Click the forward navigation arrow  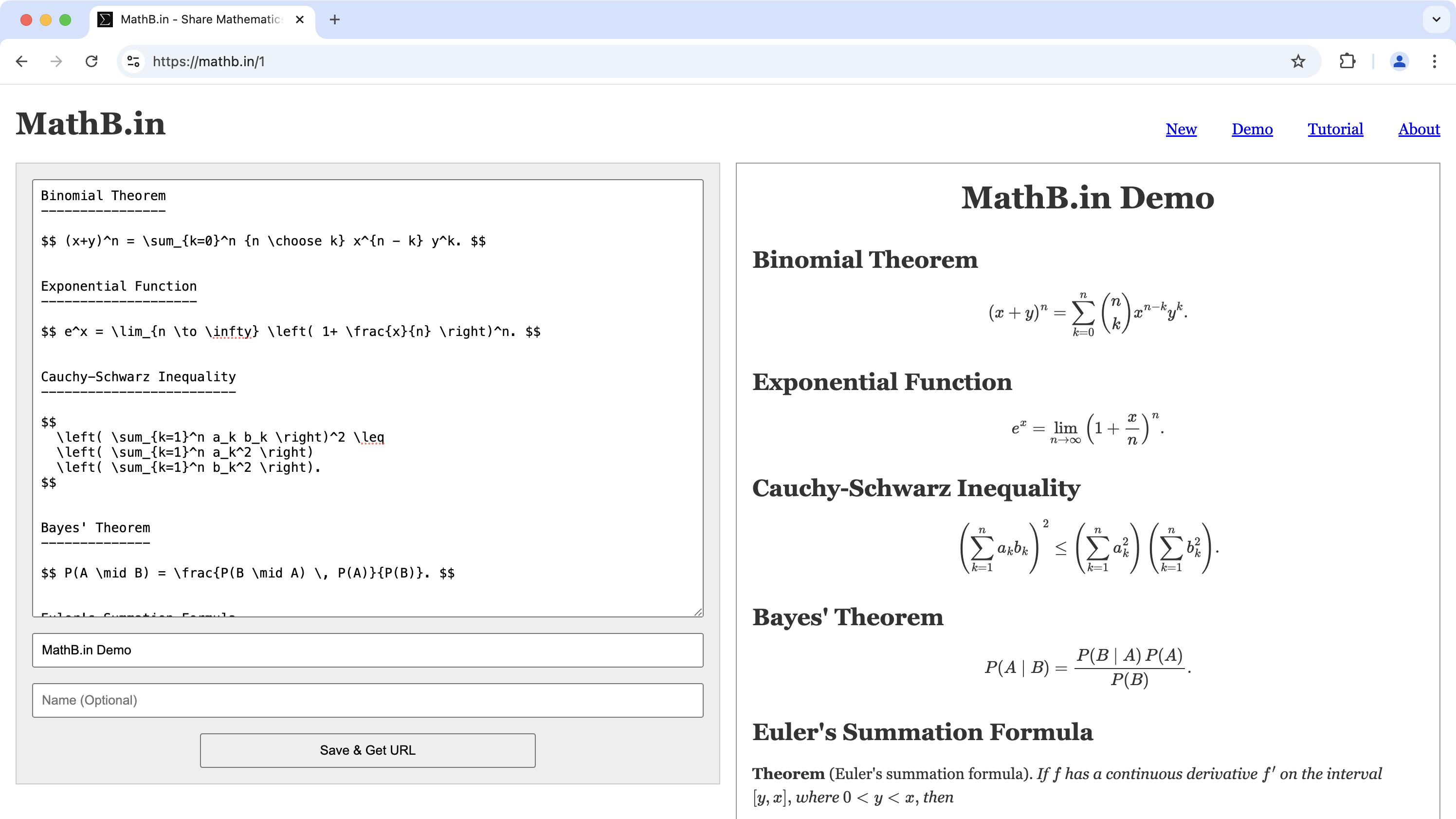56,61
